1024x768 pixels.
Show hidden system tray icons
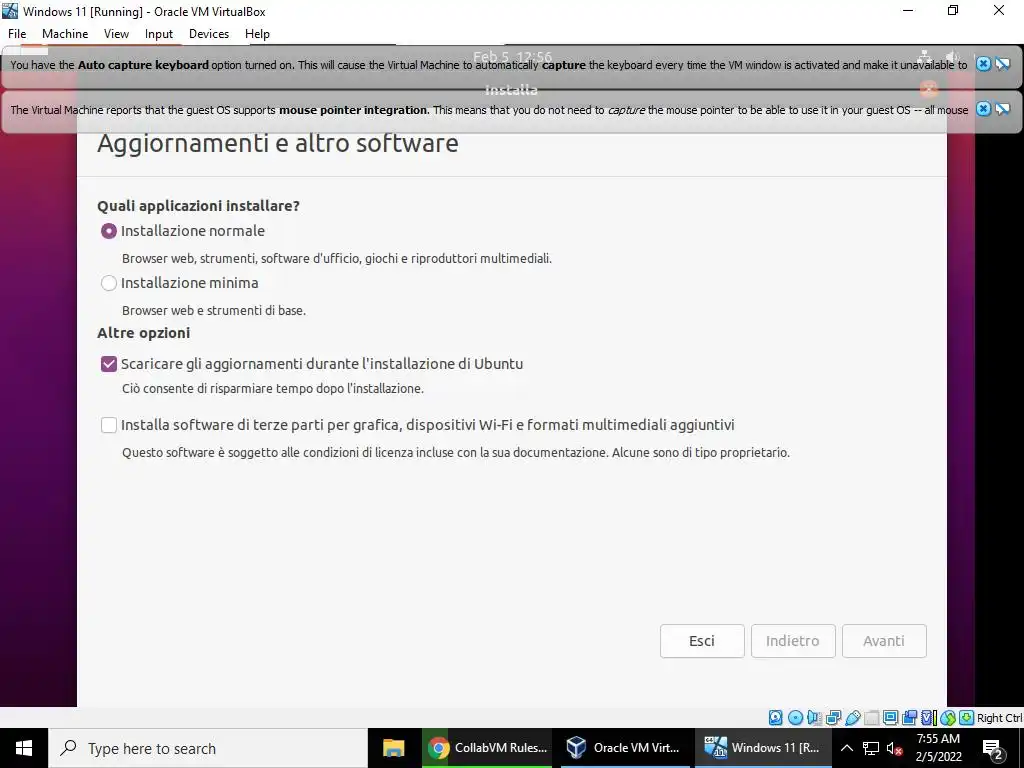(846, 748)
